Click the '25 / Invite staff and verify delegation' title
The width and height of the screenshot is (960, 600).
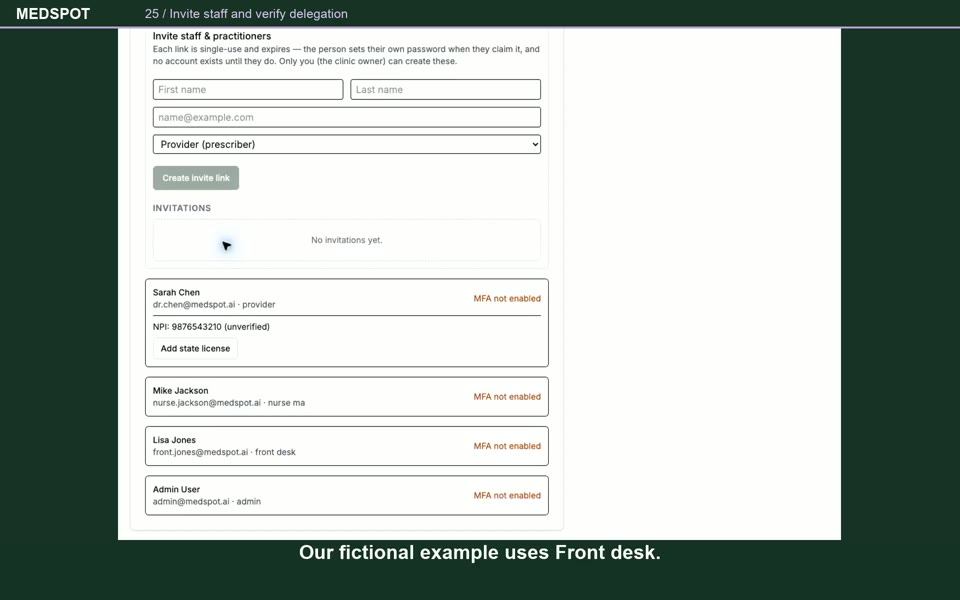246,13
